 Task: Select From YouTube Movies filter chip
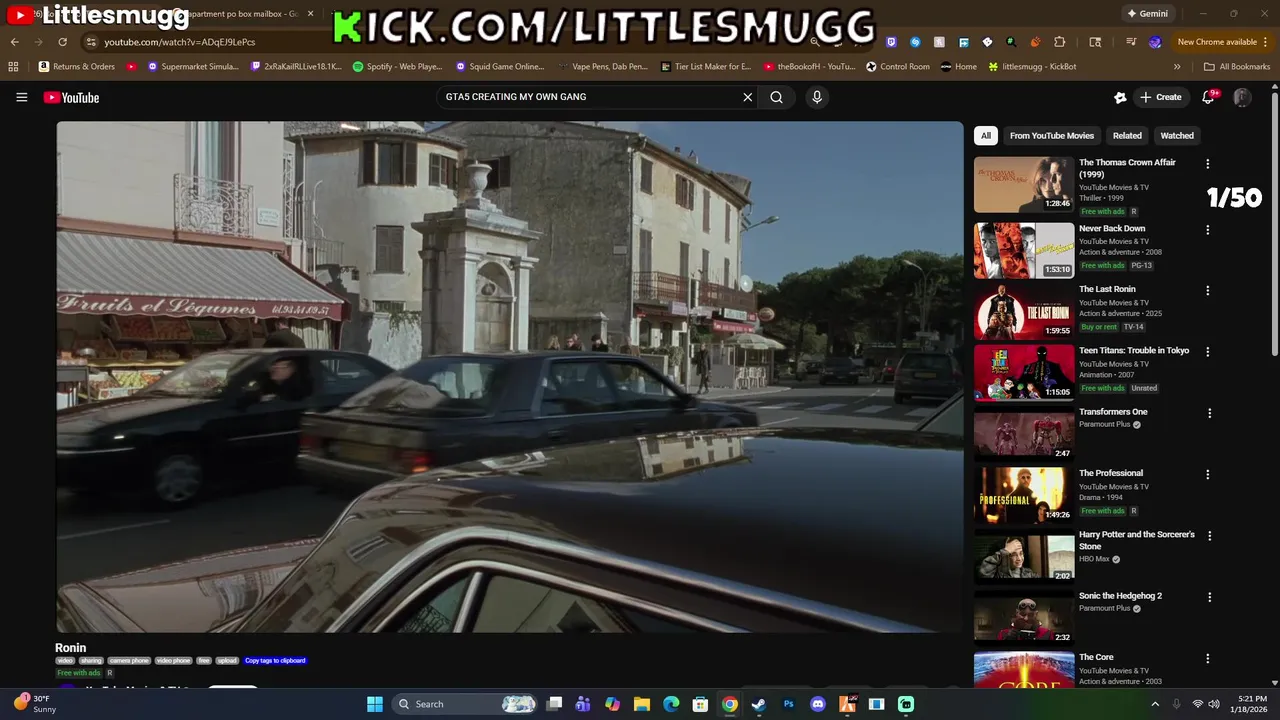1052,136
